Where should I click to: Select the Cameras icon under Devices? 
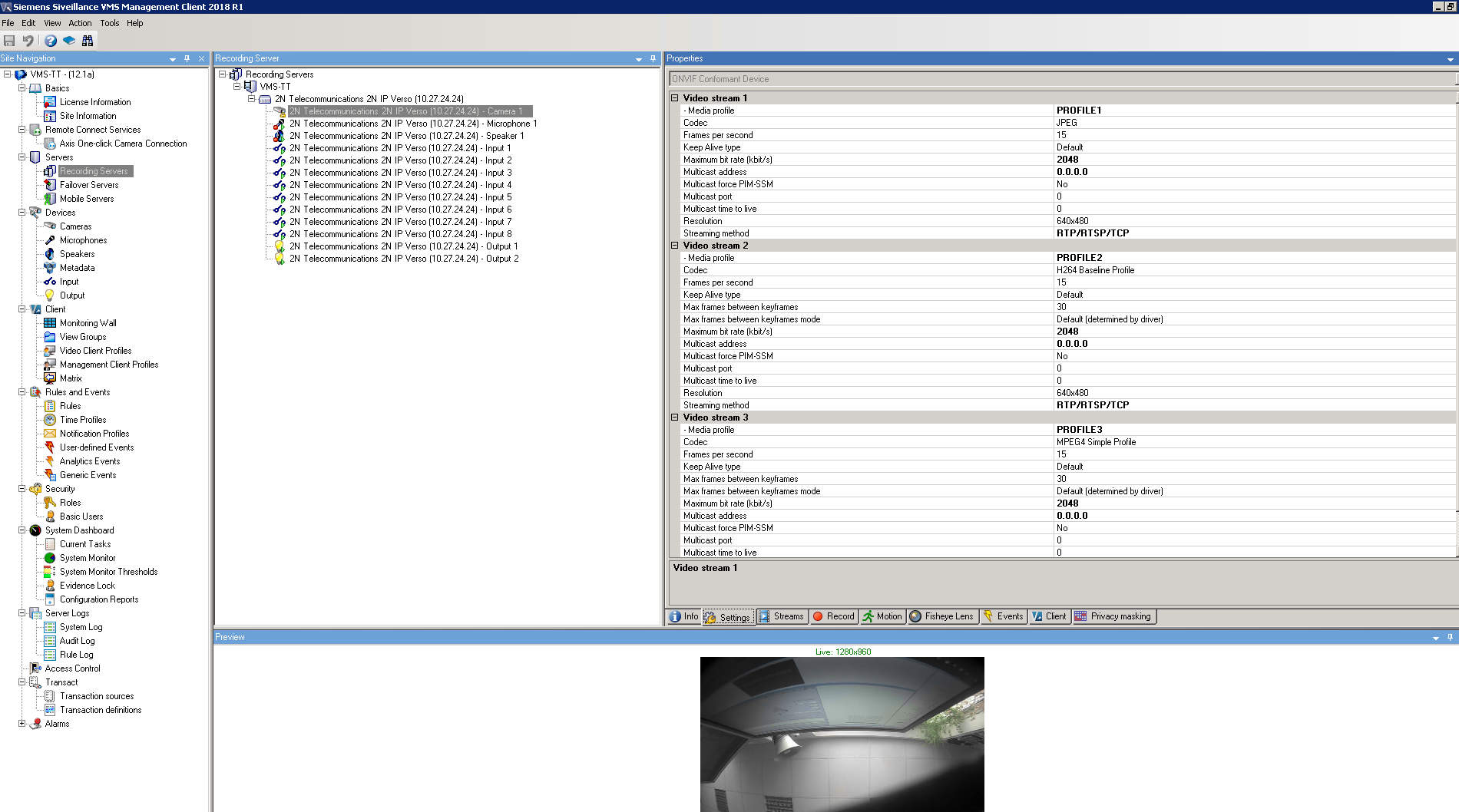(50, 226)
